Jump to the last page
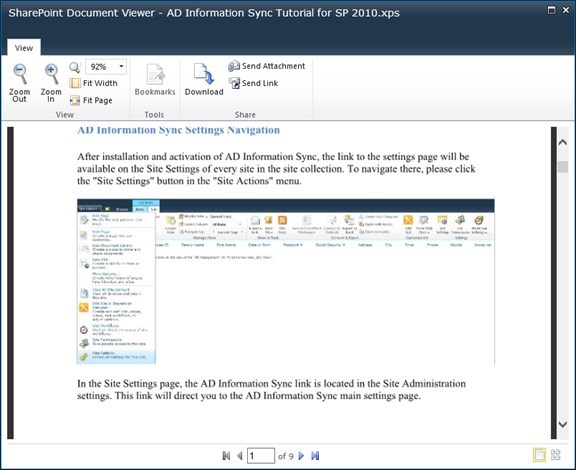Viewport: 576px width, 470px height. point(315,456)
